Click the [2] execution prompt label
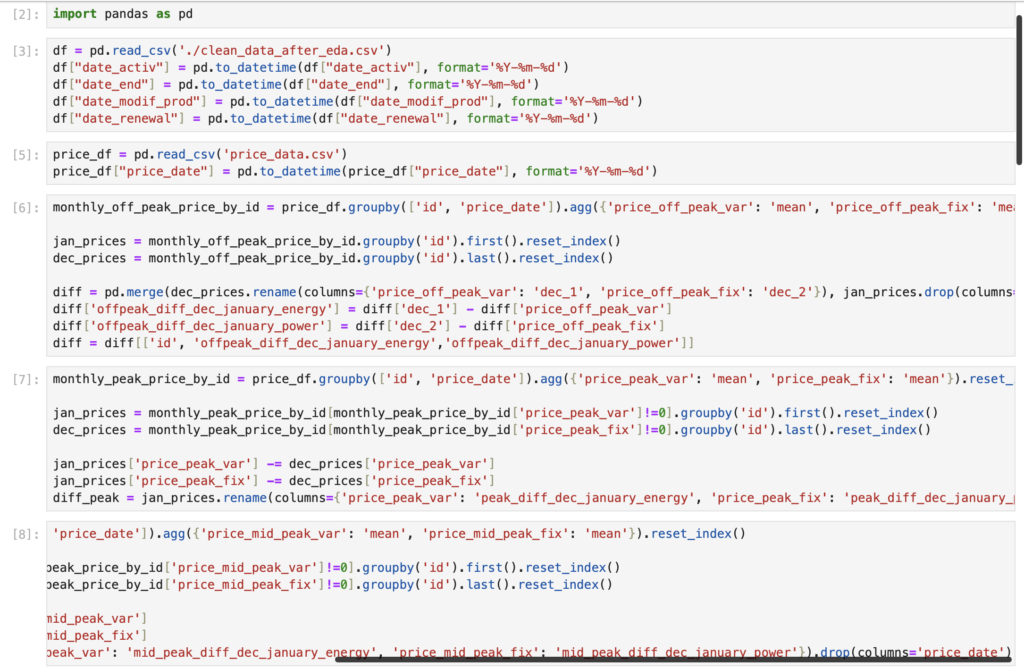The height and width of the screenshot is (669, 1024). 24,15
